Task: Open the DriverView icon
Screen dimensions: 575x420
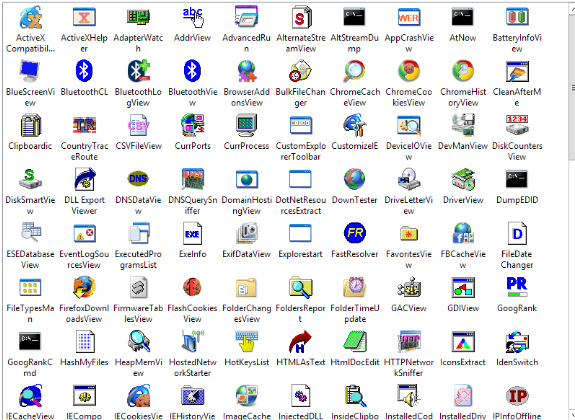Action: [x=463, y=179]
